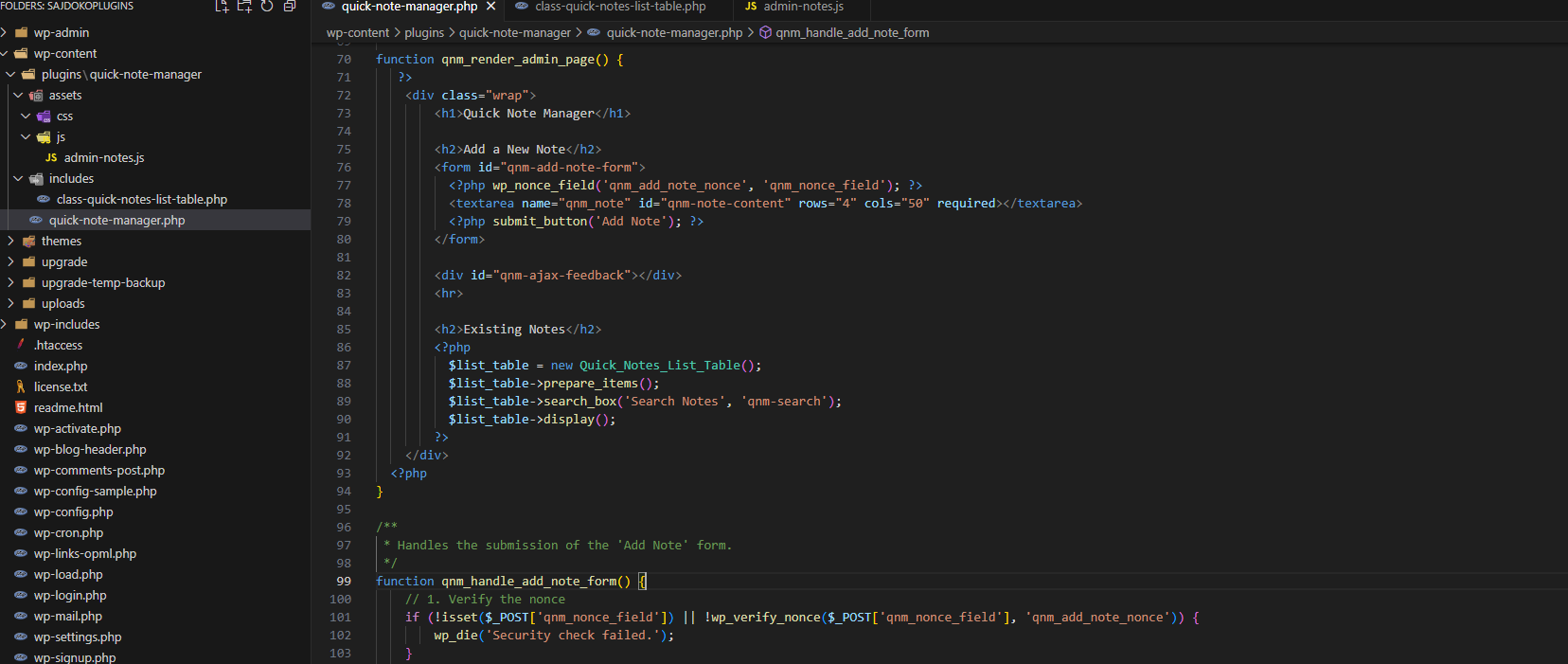Click 'Security check failed.' string on line 102
This screenshot has width=1568, height=664.
click(572, 635)
